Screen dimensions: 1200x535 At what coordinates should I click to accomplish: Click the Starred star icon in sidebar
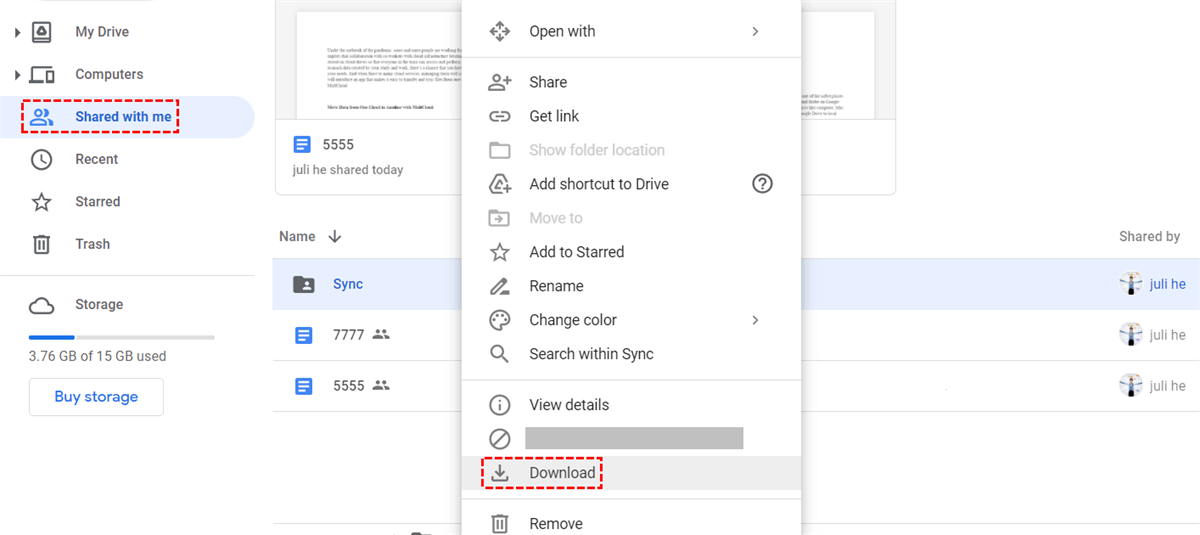pyautogui.click(x=41, y=202)
